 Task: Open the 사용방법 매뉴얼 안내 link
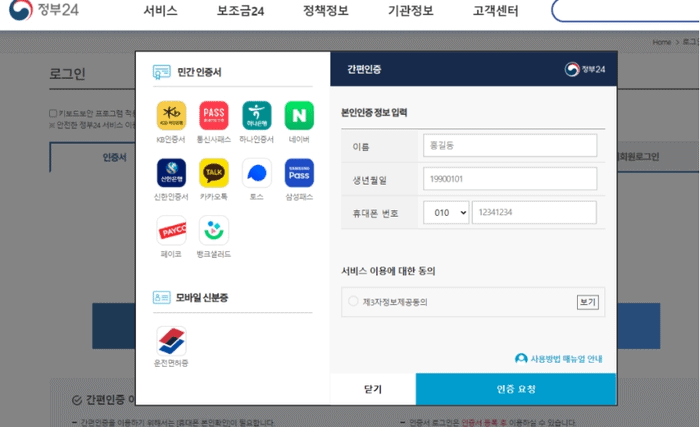pos(566,359)
